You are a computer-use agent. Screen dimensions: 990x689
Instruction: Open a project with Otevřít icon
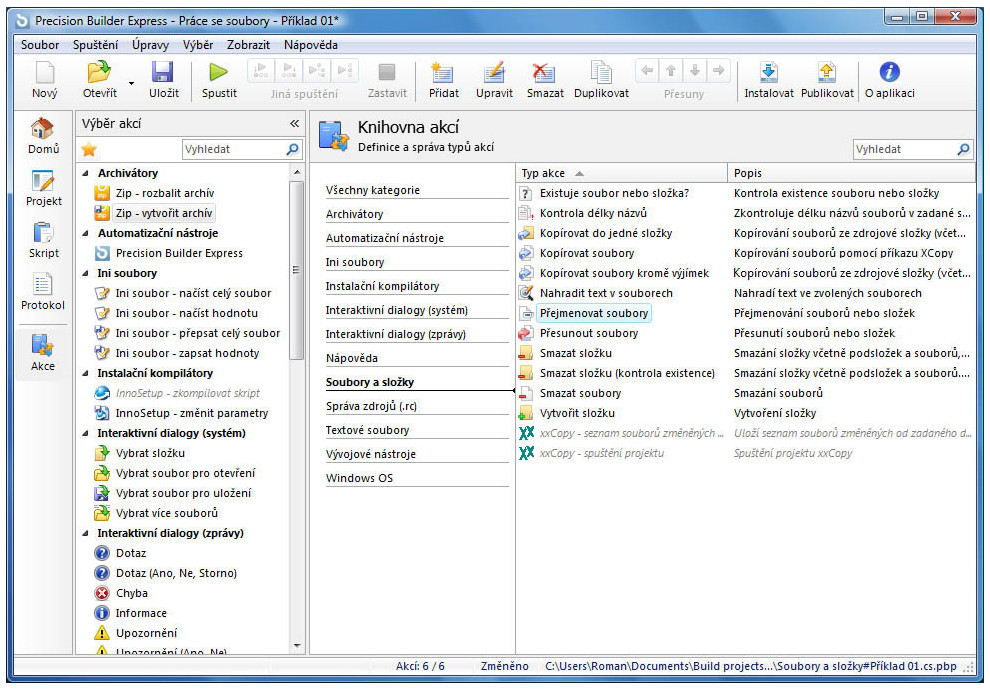99,72
